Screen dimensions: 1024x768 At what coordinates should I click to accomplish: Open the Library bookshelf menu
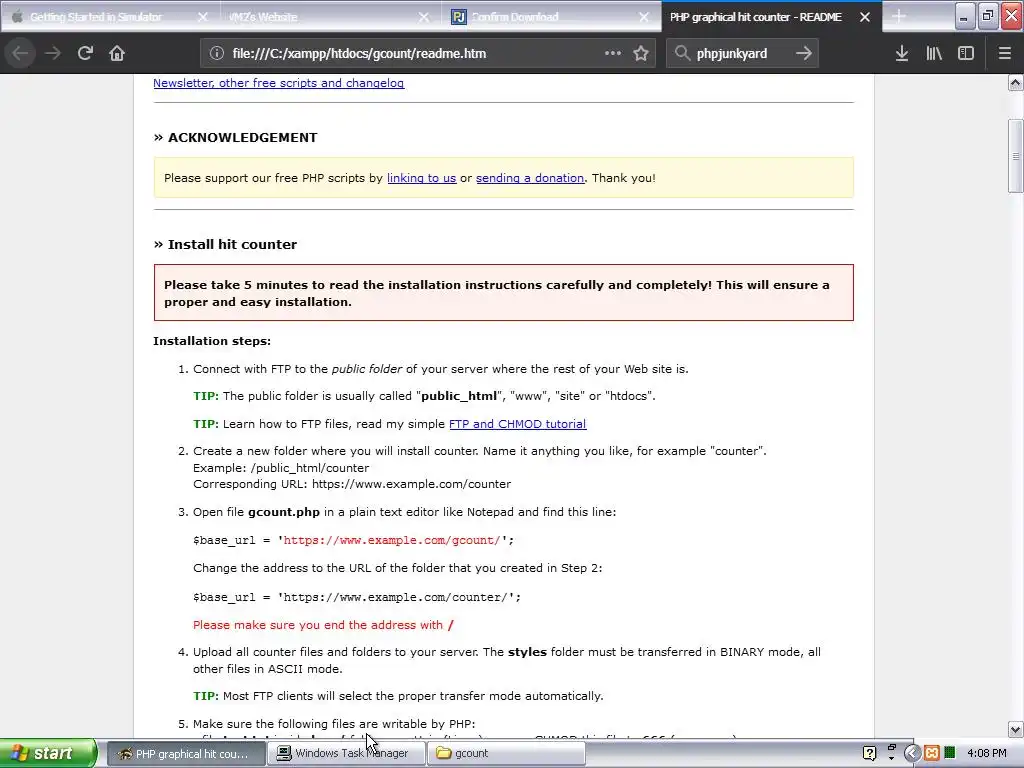pyautogui.click(x=934, y=54)
